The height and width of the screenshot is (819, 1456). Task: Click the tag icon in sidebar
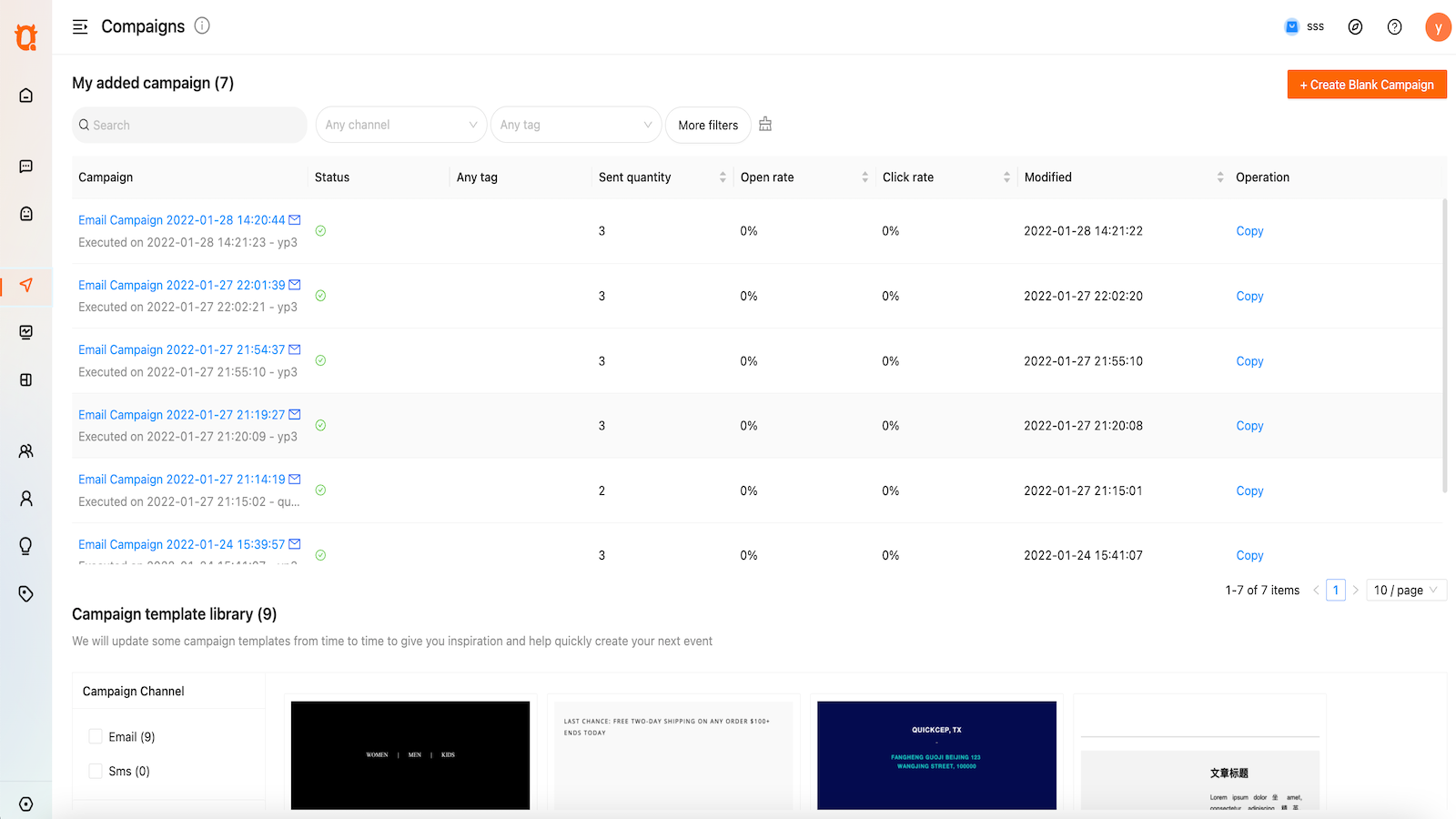[x=26, y=594]
